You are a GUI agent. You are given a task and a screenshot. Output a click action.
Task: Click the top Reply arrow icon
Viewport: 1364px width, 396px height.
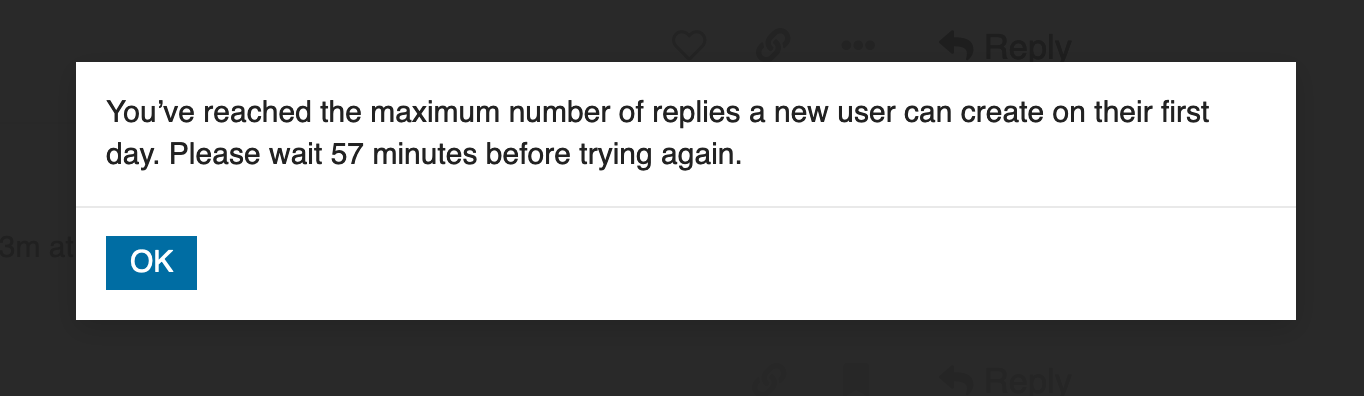click(x=957, y=45)
